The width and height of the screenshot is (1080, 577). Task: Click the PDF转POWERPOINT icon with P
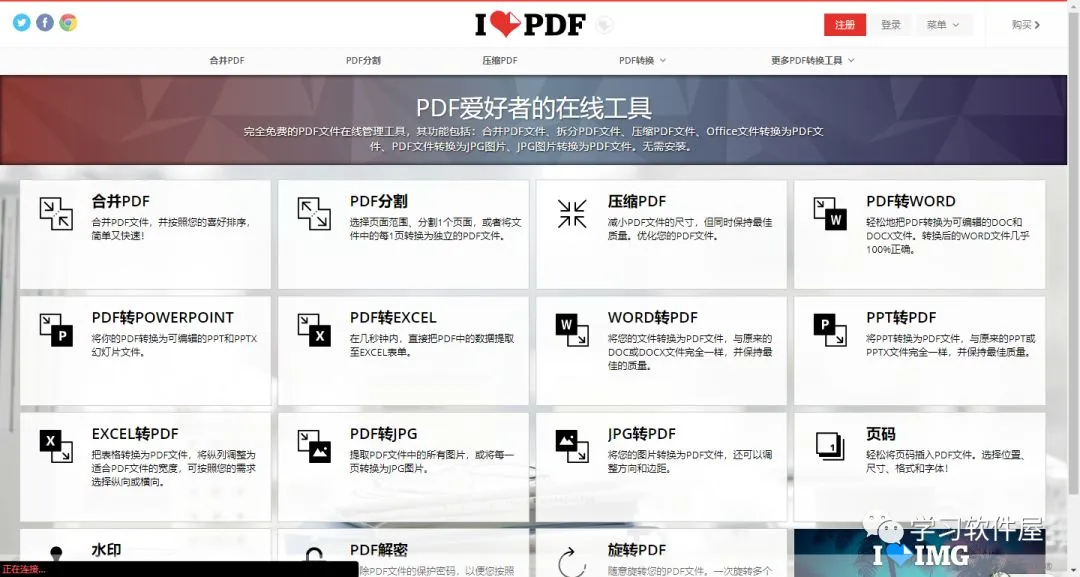click(x=56, y=330)
